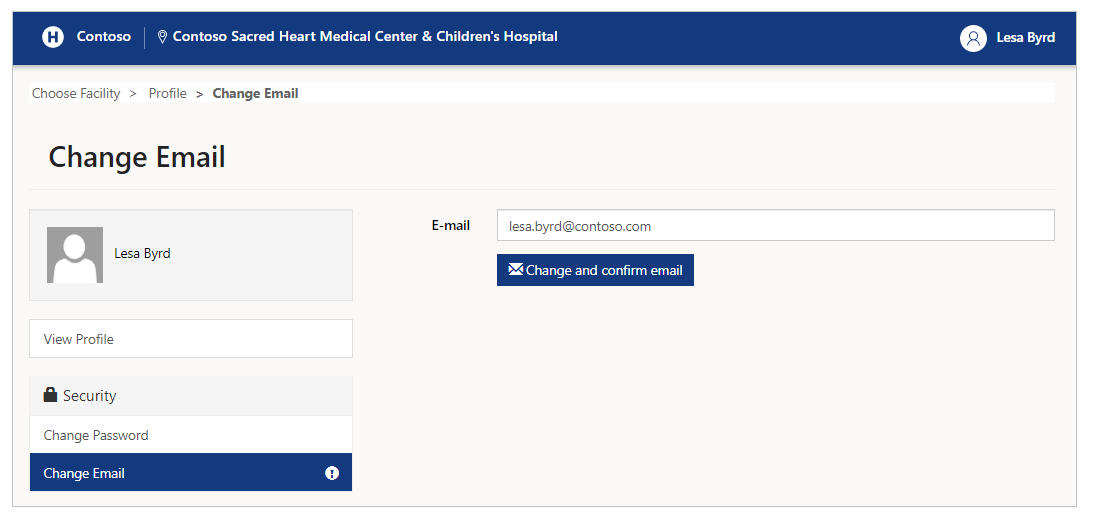Click the Security padlock icon
The width and height of the screenshot is (1094, 522).
click(x=50, y=395)
